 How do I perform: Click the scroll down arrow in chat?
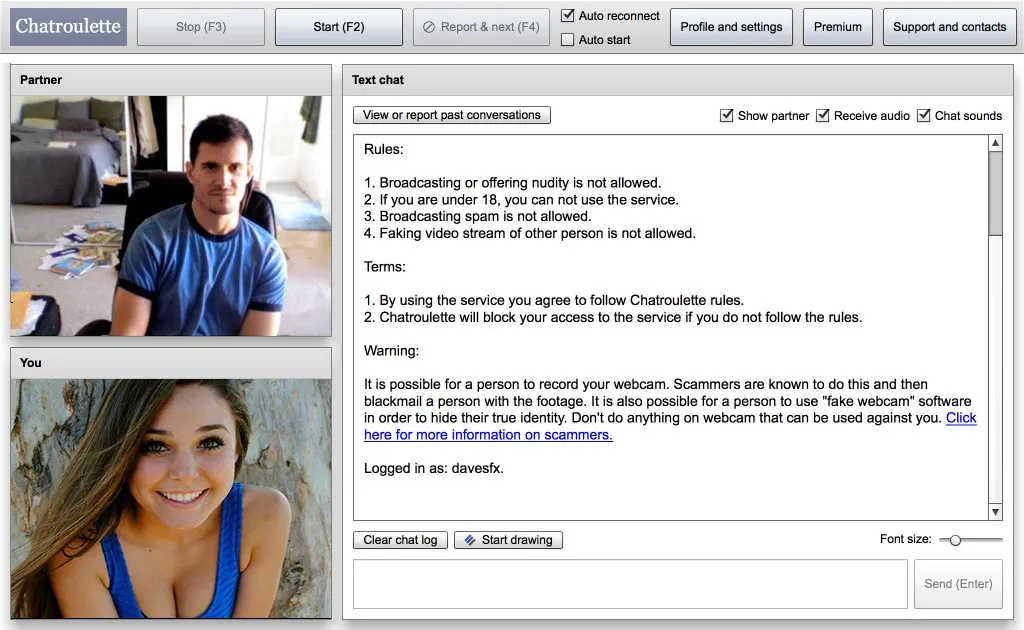(x=995, y=512)
